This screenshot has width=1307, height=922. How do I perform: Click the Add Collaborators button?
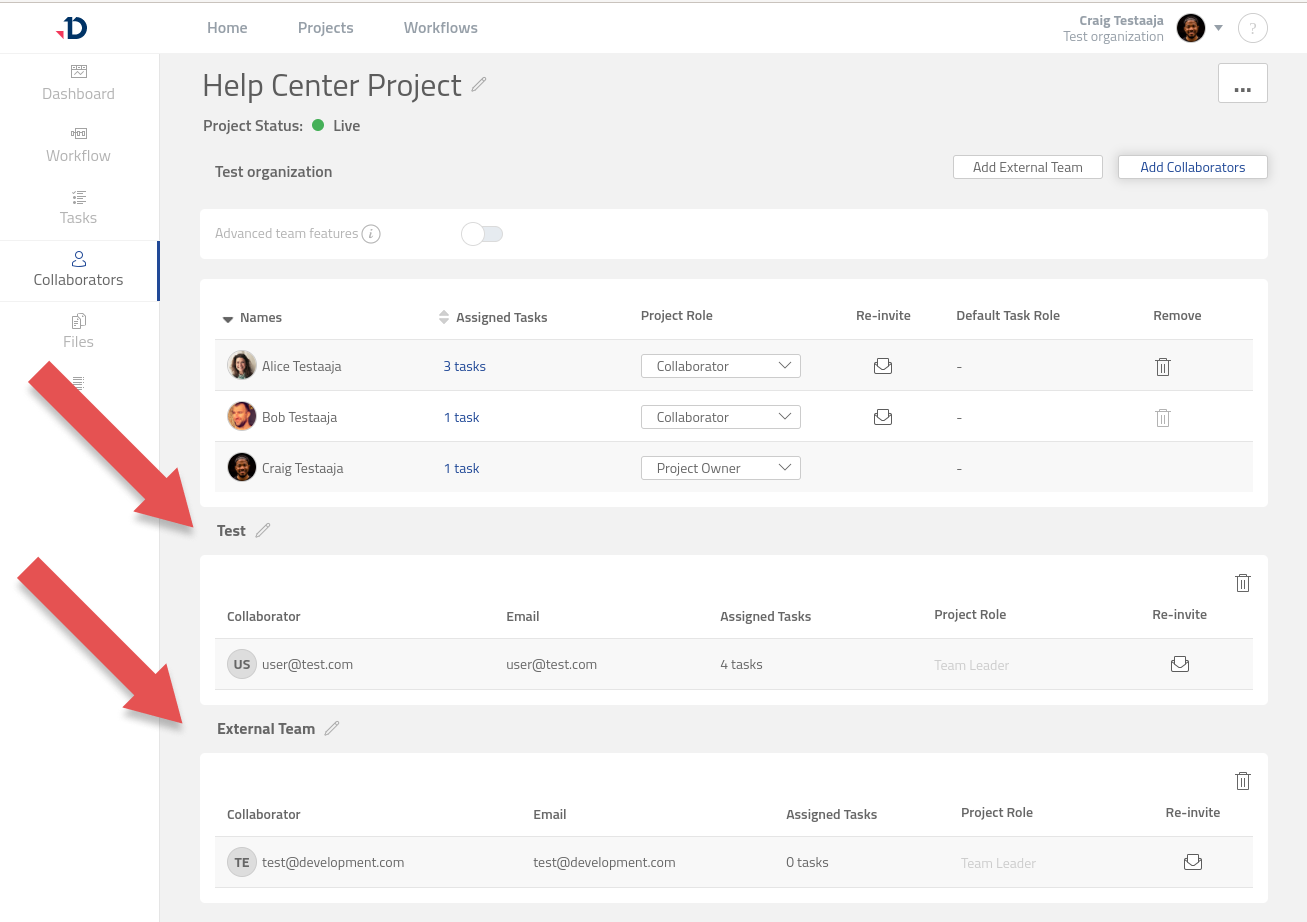tap(1192, 167)
